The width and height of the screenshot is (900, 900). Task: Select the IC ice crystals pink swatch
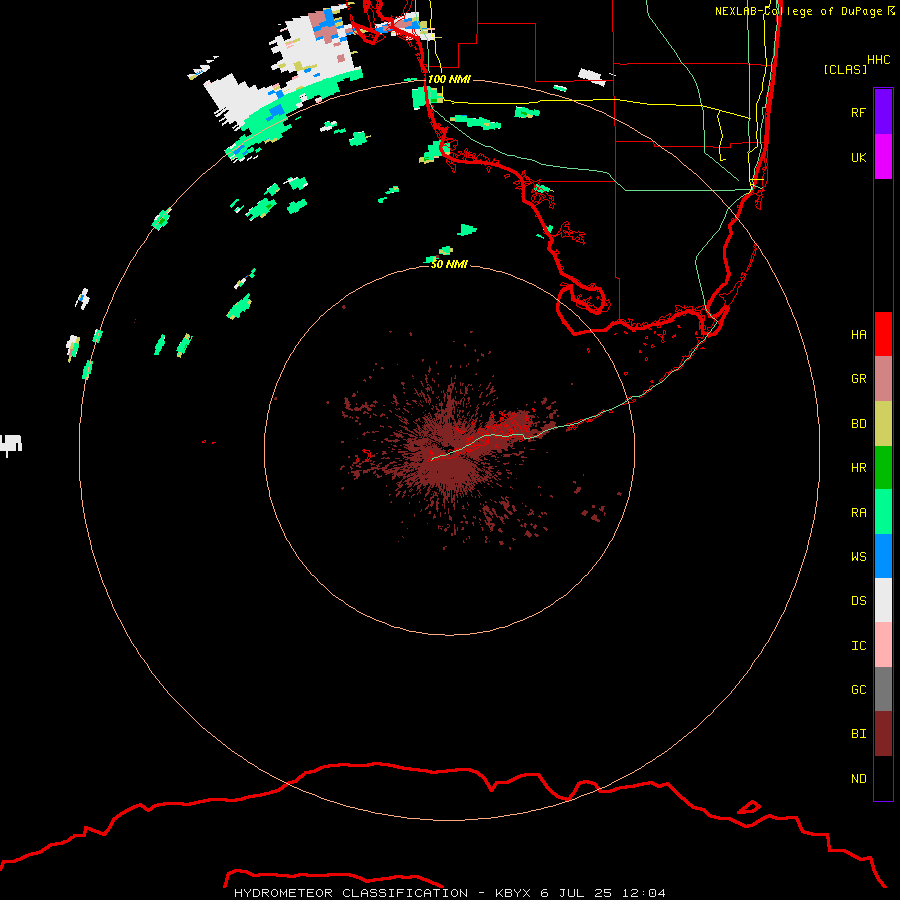[x=883, y=645]
